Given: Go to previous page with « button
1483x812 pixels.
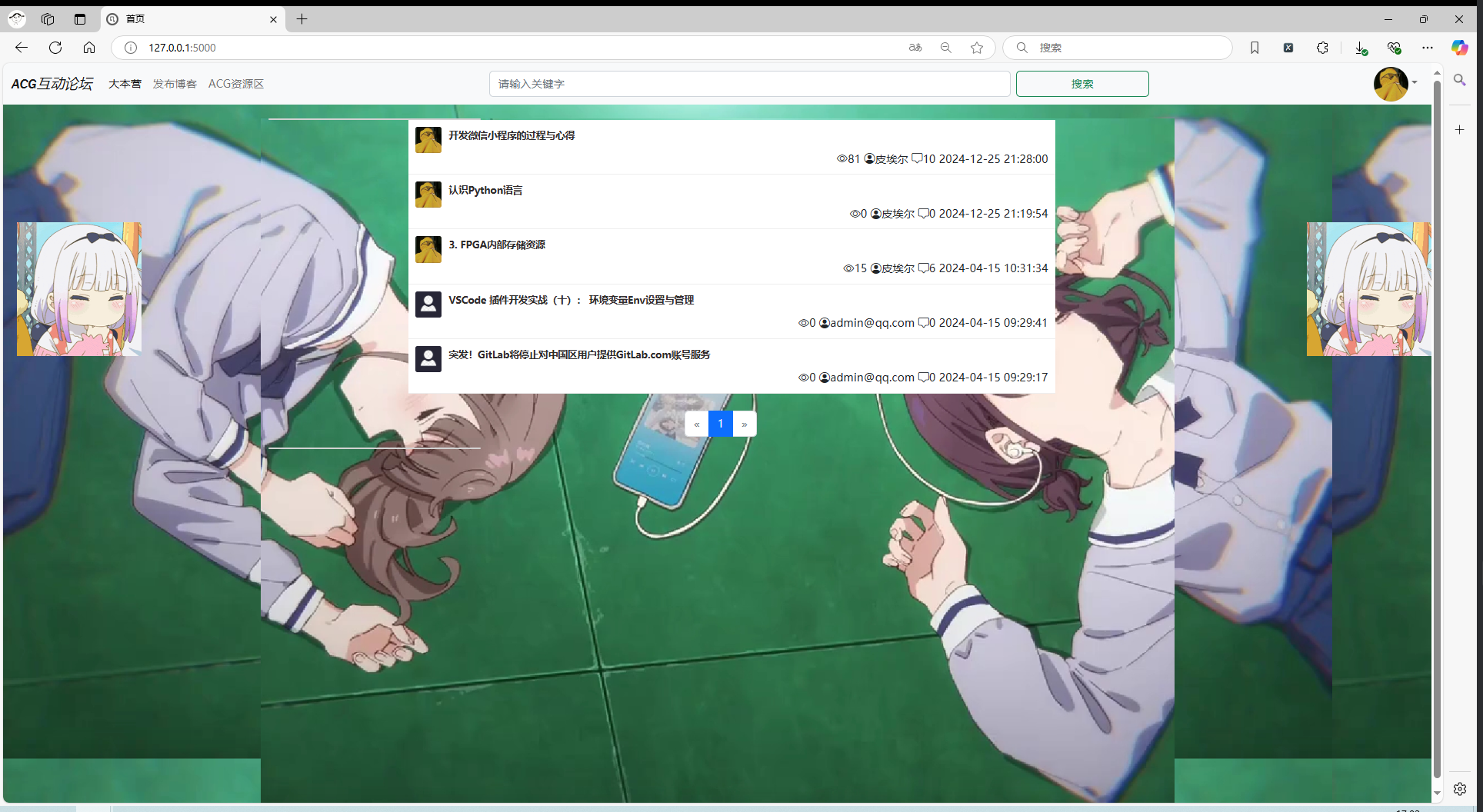Looking at the screenshot, I should pyautogui.click(x=697, y=424).
